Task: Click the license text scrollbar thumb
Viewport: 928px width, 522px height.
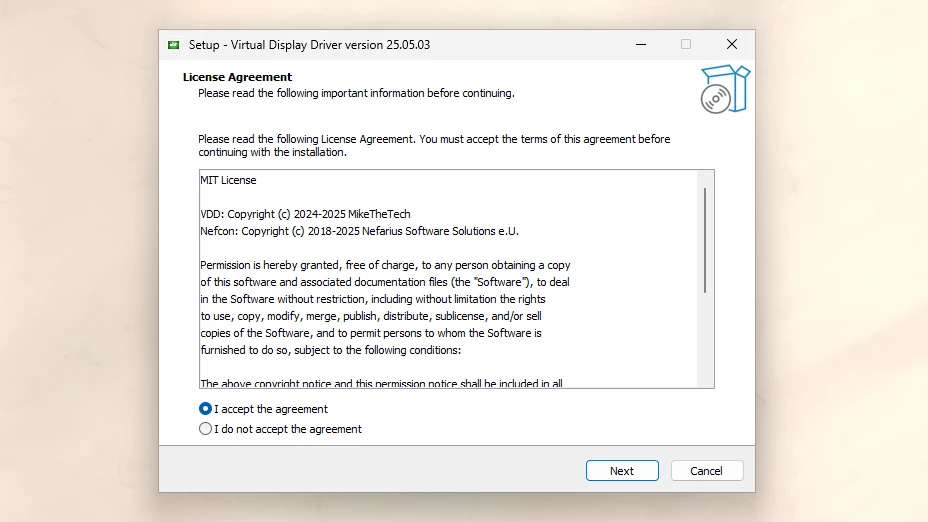Action: pyautogui.click(x=705, y=240)
